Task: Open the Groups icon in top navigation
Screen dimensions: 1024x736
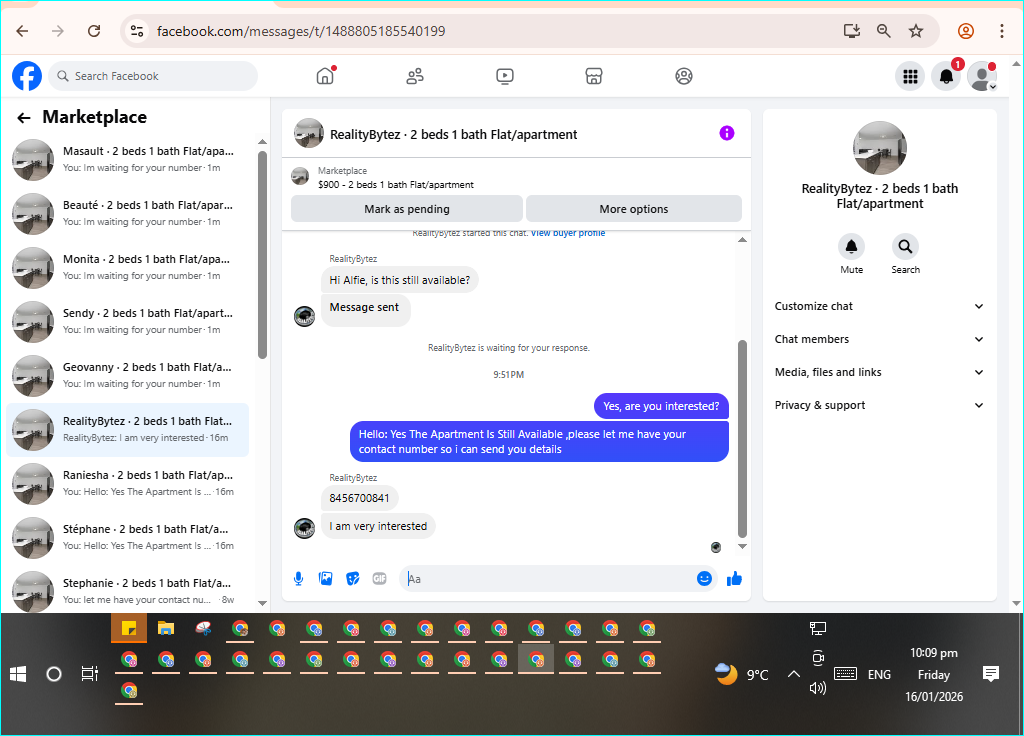Action: 684,76
